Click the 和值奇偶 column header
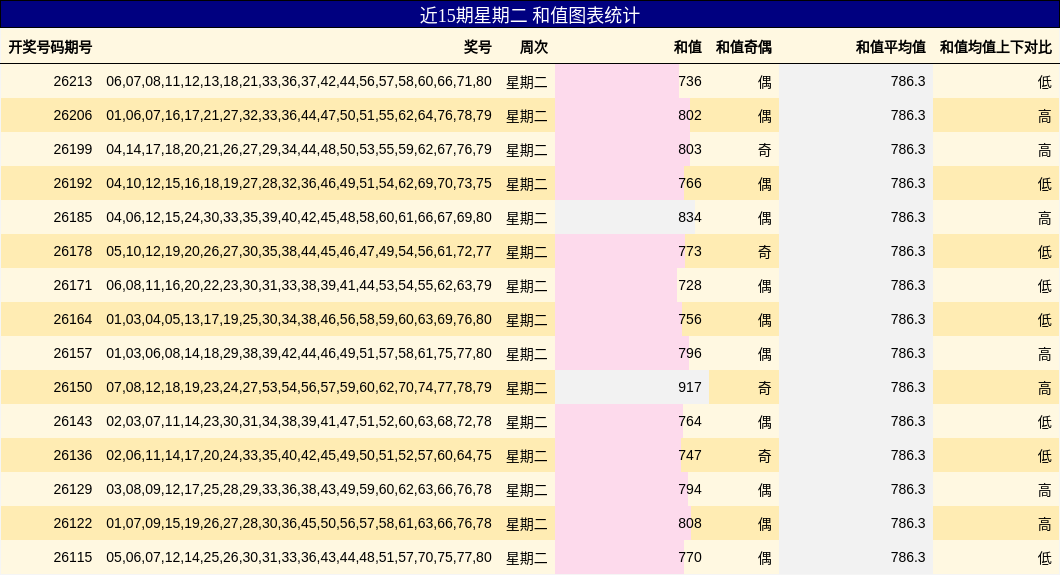 744,47
